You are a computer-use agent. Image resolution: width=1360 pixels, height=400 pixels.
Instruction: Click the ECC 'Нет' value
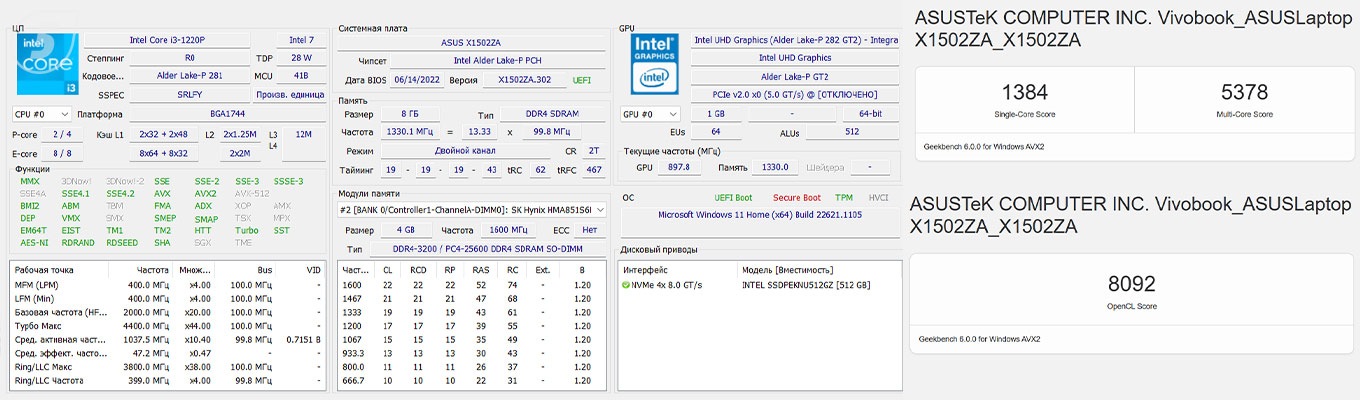(x=589, y=230)
